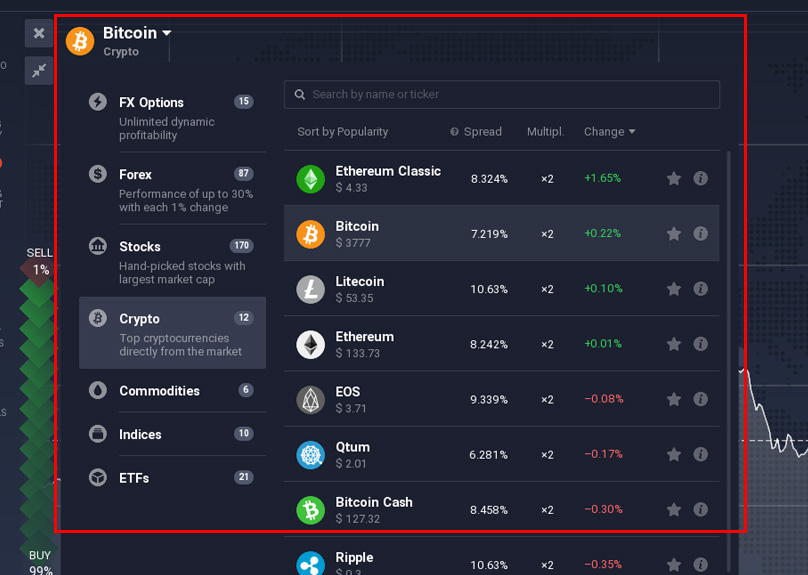808x575 pixels.
Task: Focus the Search by name or ticker field
Action: point(502,94)
